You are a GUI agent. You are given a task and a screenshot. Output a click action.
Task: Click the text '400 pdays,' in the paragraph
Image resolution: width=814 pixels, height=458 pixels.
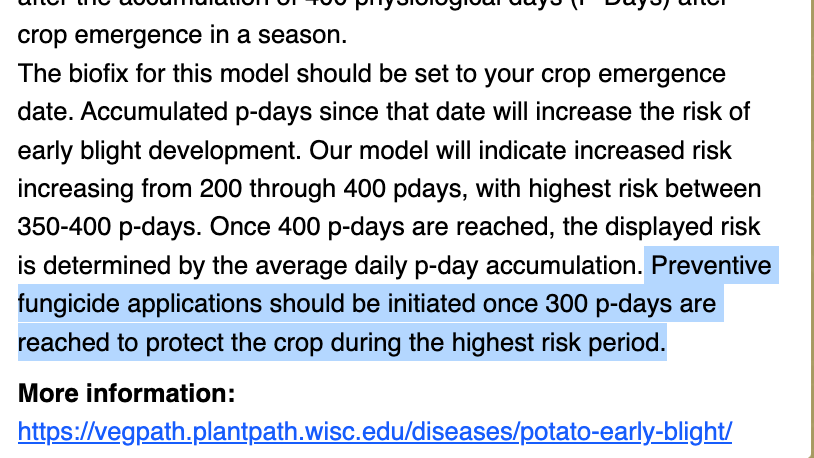click(405, 188)
